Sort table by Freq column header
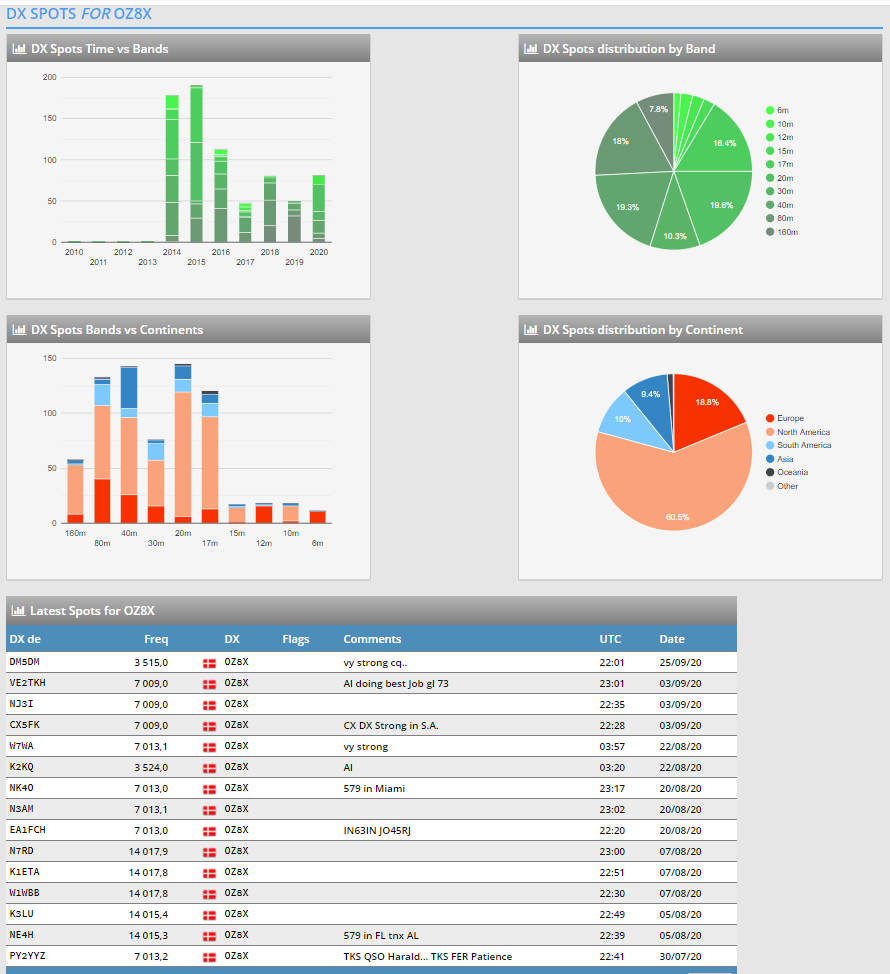 (156, 639)
